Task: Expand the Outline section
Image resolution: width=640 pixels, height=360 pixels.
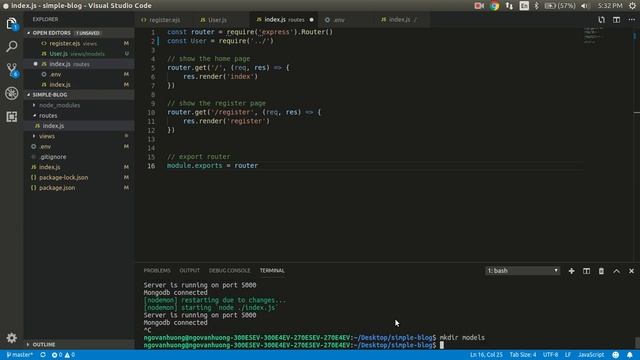Action: coord(79,344)
